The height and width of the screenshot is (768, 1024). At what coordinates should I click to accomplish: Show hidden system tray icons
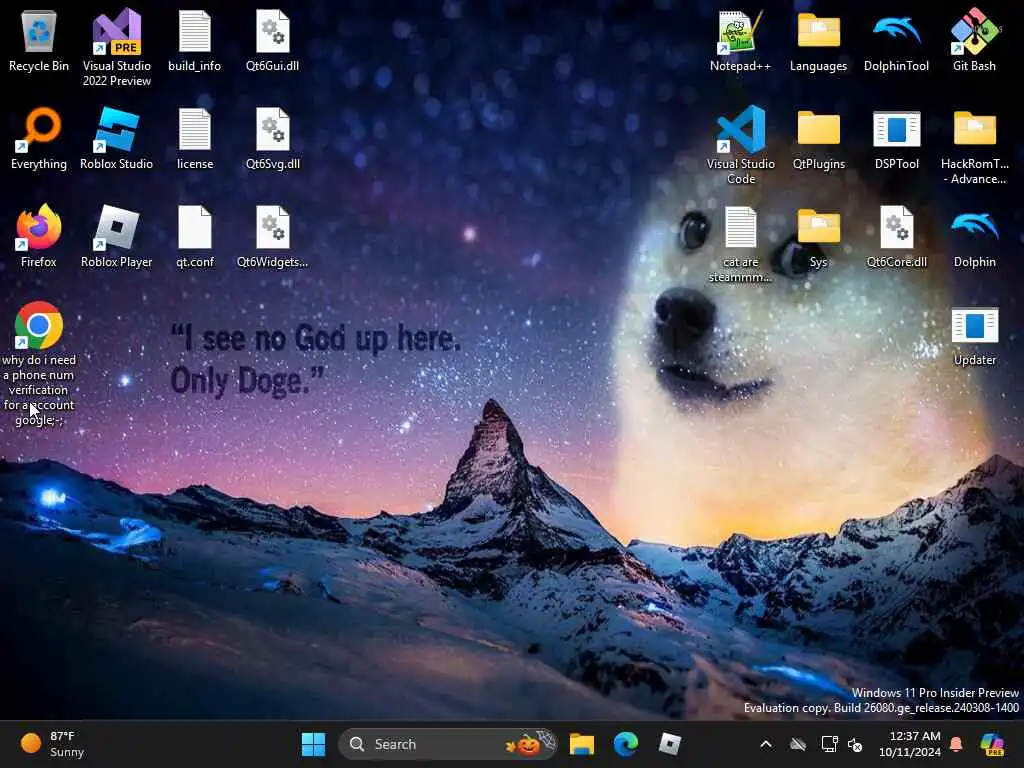[x=766, y=744]
